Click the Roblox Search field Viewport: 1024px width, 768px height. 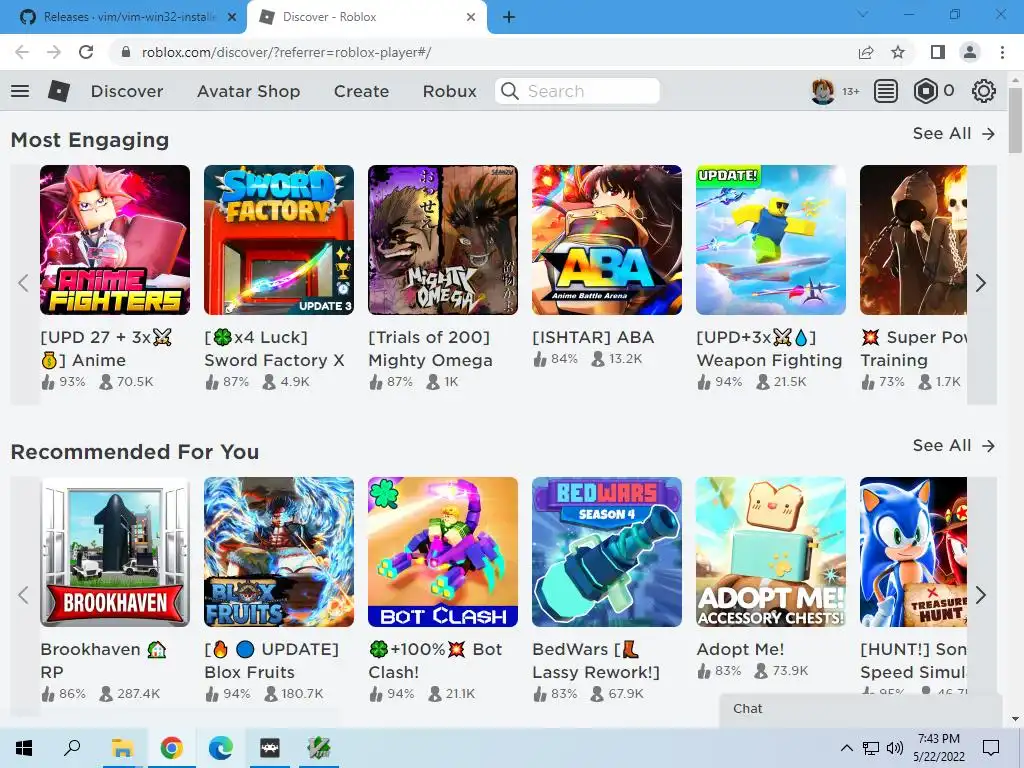click(x=577, y=91)
